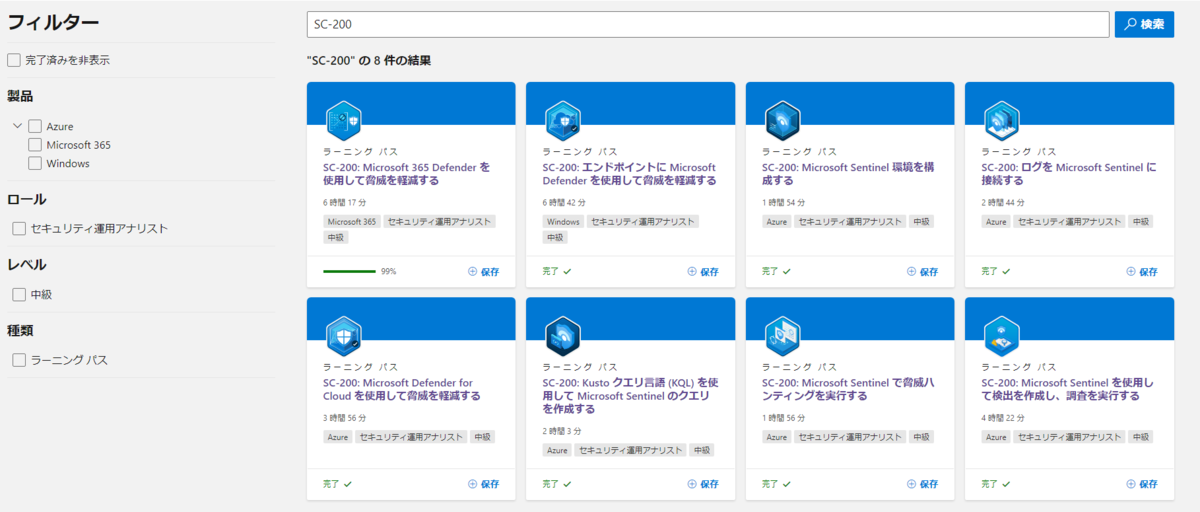Open SC-200: Microsoft Sentinel を使用して検出を作成し link
1200x512 pixels.
(x=1068, y=389)
